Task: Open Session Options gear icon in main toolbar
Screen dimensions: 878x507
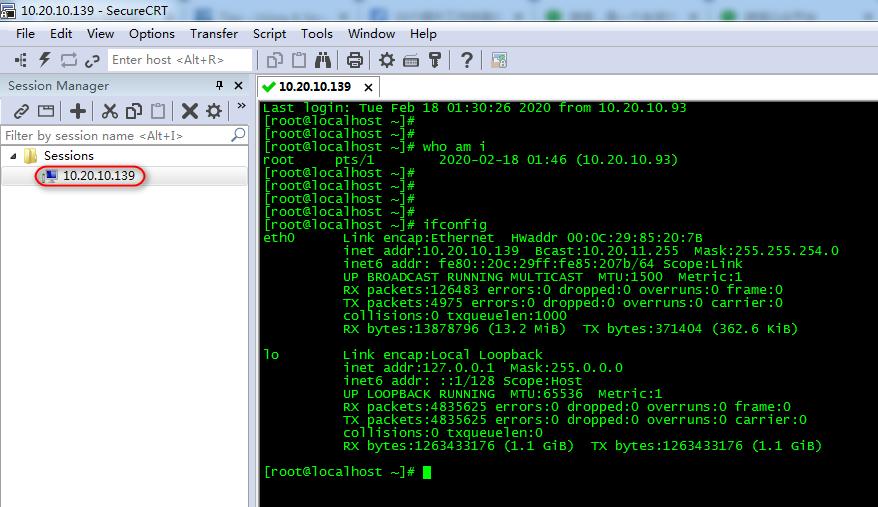Action: point(386,60)
